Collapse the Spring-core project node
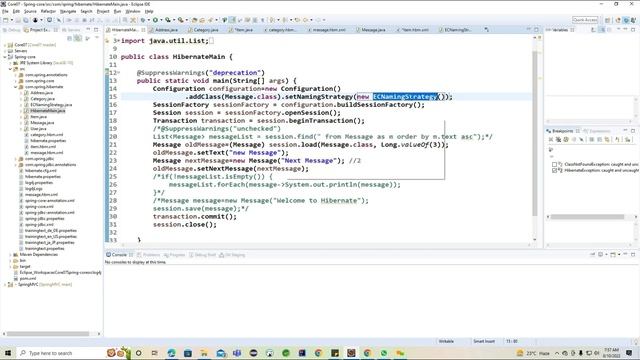This screenshot has width=640, height=360. [5, 57]
